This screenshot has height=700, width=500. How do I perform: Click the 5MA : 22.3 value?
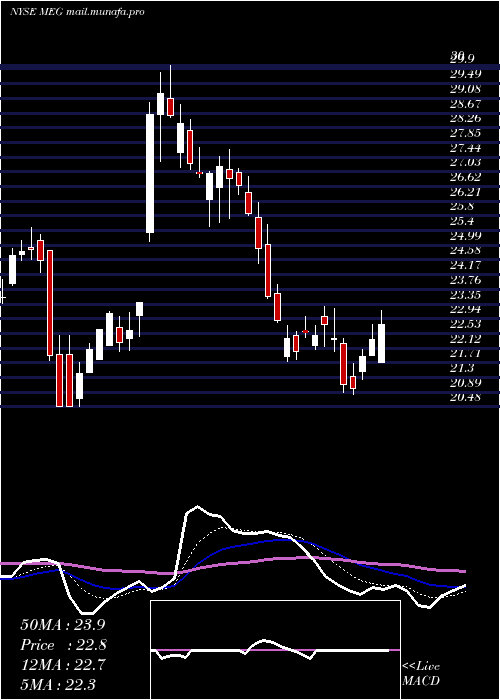(58, 684)
